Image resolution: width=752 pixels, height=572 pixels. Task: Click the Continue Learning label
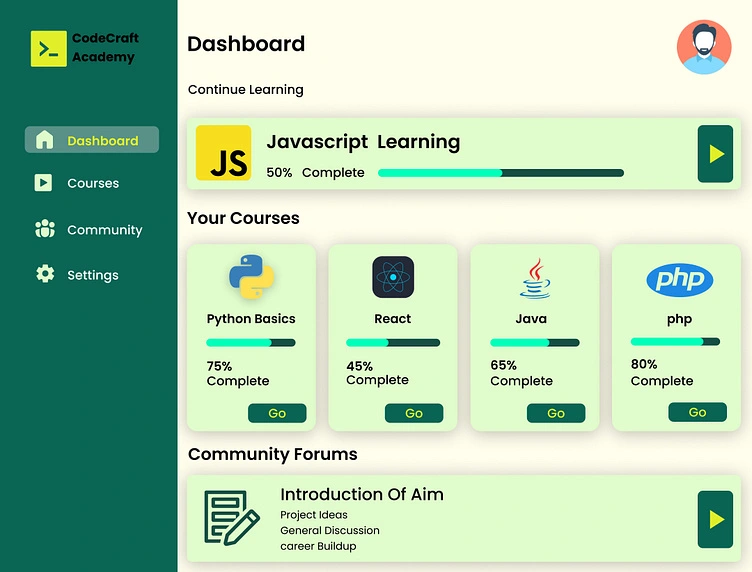[x=246, y=90]
